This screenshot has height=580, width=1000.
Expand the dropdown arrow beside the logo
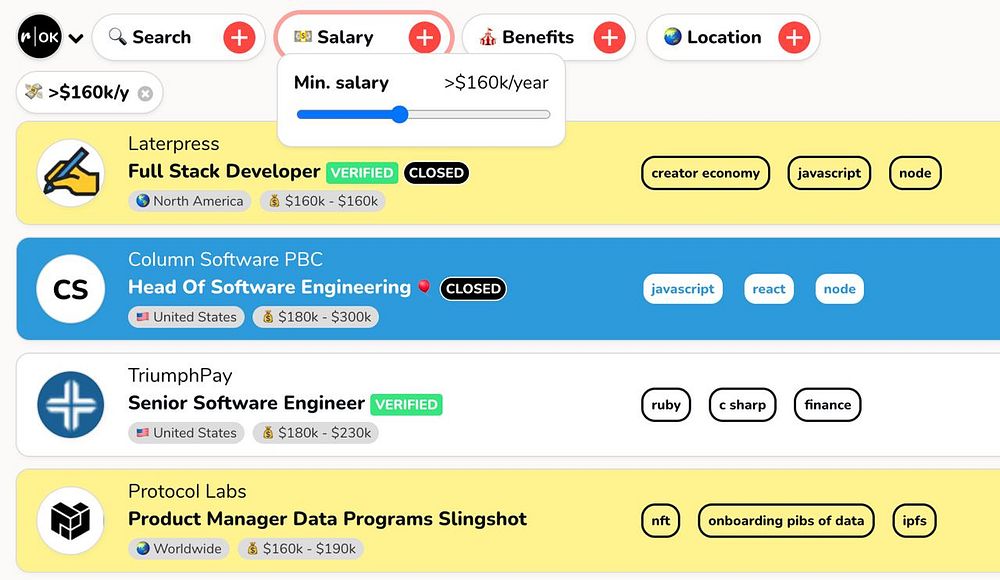(76, 38)
